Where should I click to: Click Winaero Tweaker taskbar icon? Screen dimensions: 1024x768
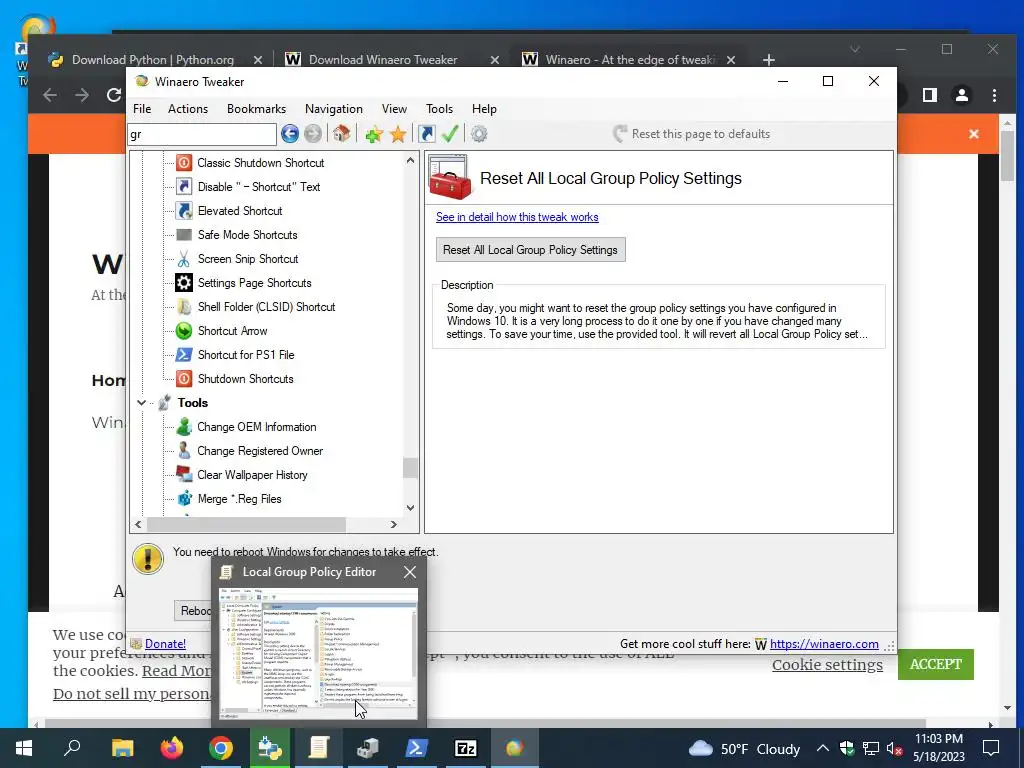click(515, 748)
